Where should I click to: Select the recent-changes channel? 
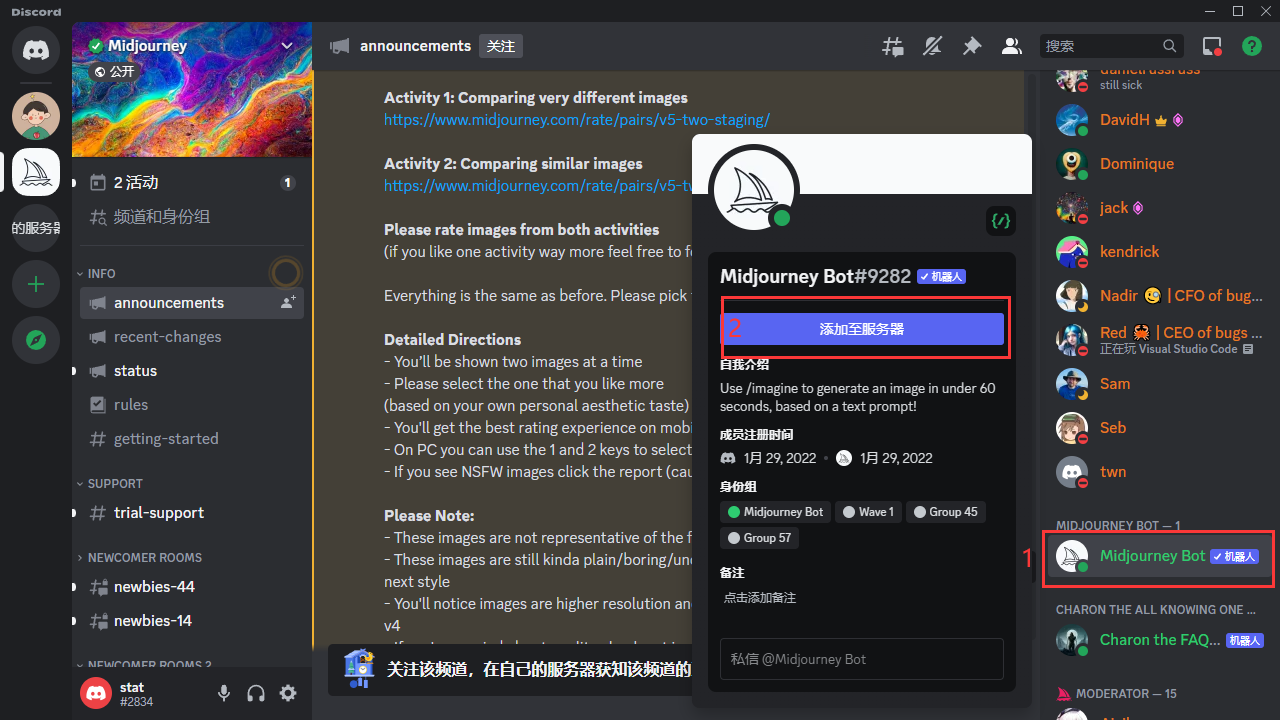coord(192,336)
